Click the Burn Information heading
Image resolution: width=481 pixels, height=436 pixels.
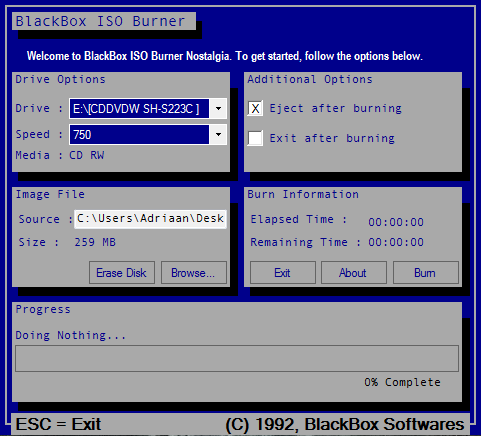(x=303, y=194)
